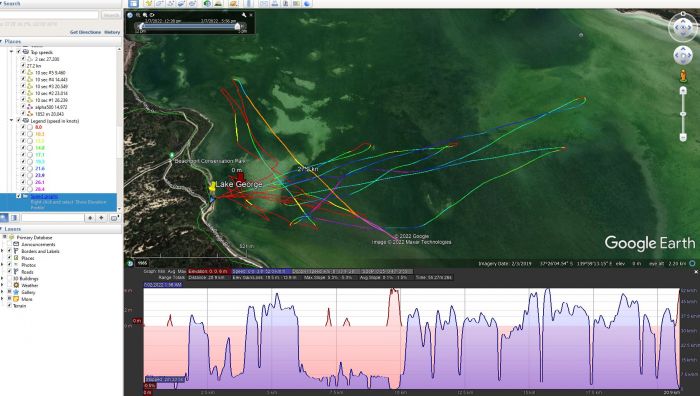Click the look-around compass control
The image size is (700, 396).
click(x=683, y=28)
